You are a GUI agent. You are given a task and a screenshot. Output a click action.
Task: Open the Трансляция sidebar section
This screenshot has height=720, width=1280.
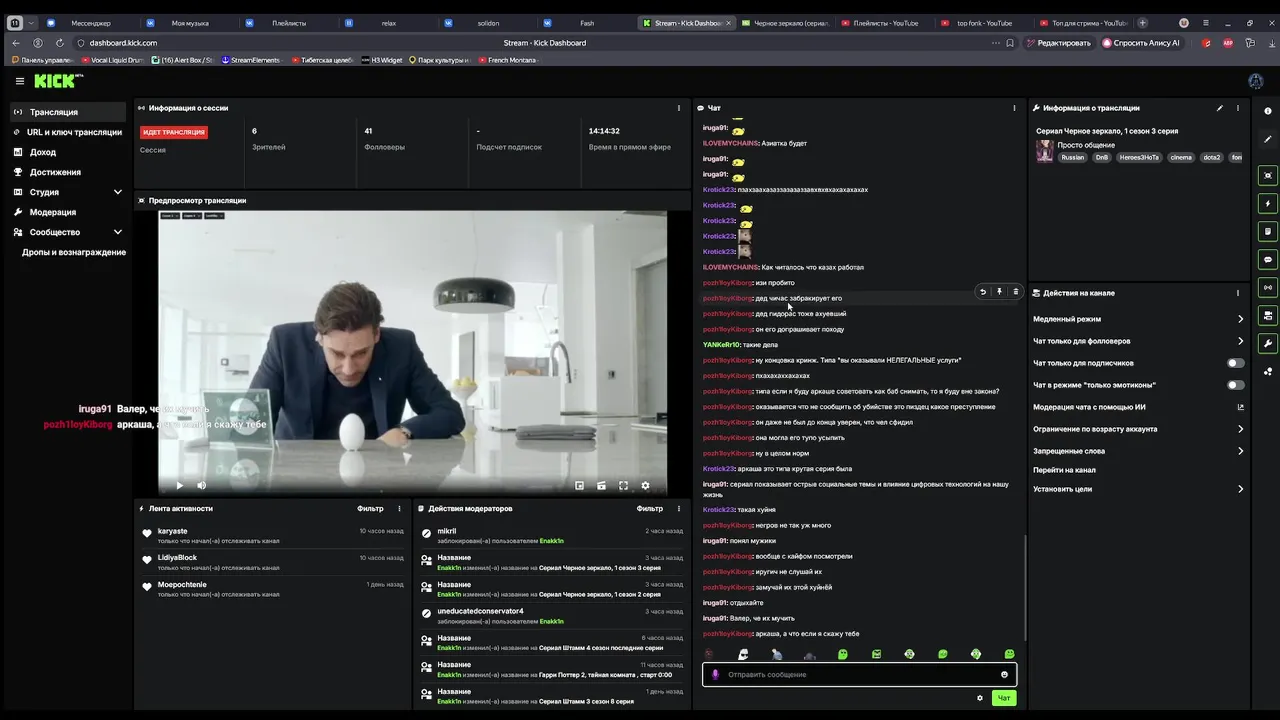(66, 112)
